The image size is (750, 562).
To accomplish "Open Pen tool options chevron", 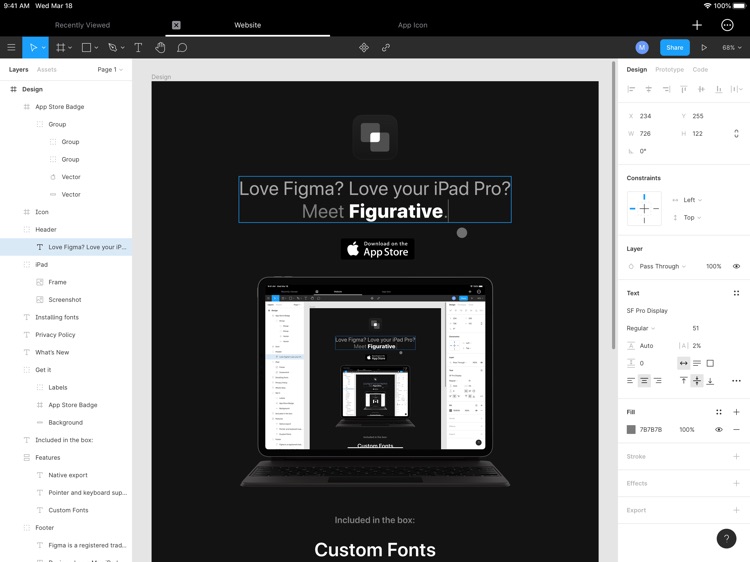I will point(123,48).
